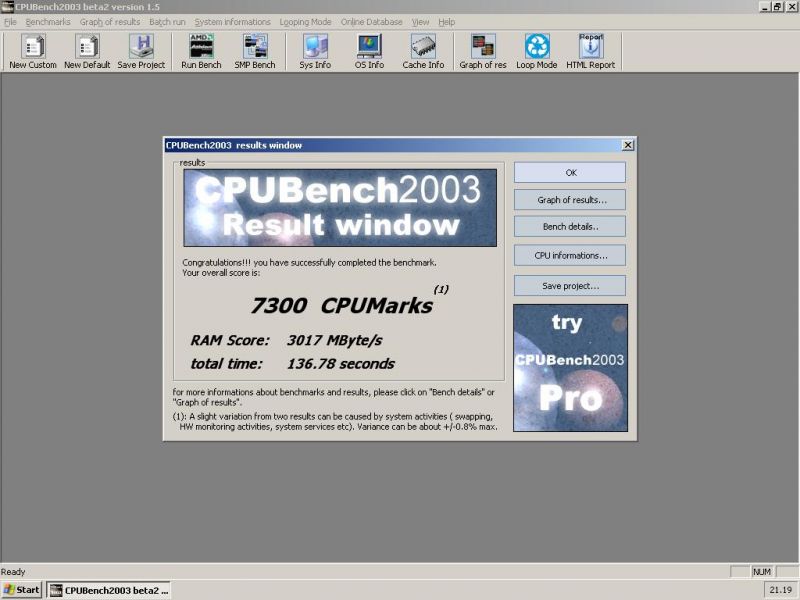800x600 pixels.
Task: Click the total time 136.78 seconds value
Action: (340, 364)
